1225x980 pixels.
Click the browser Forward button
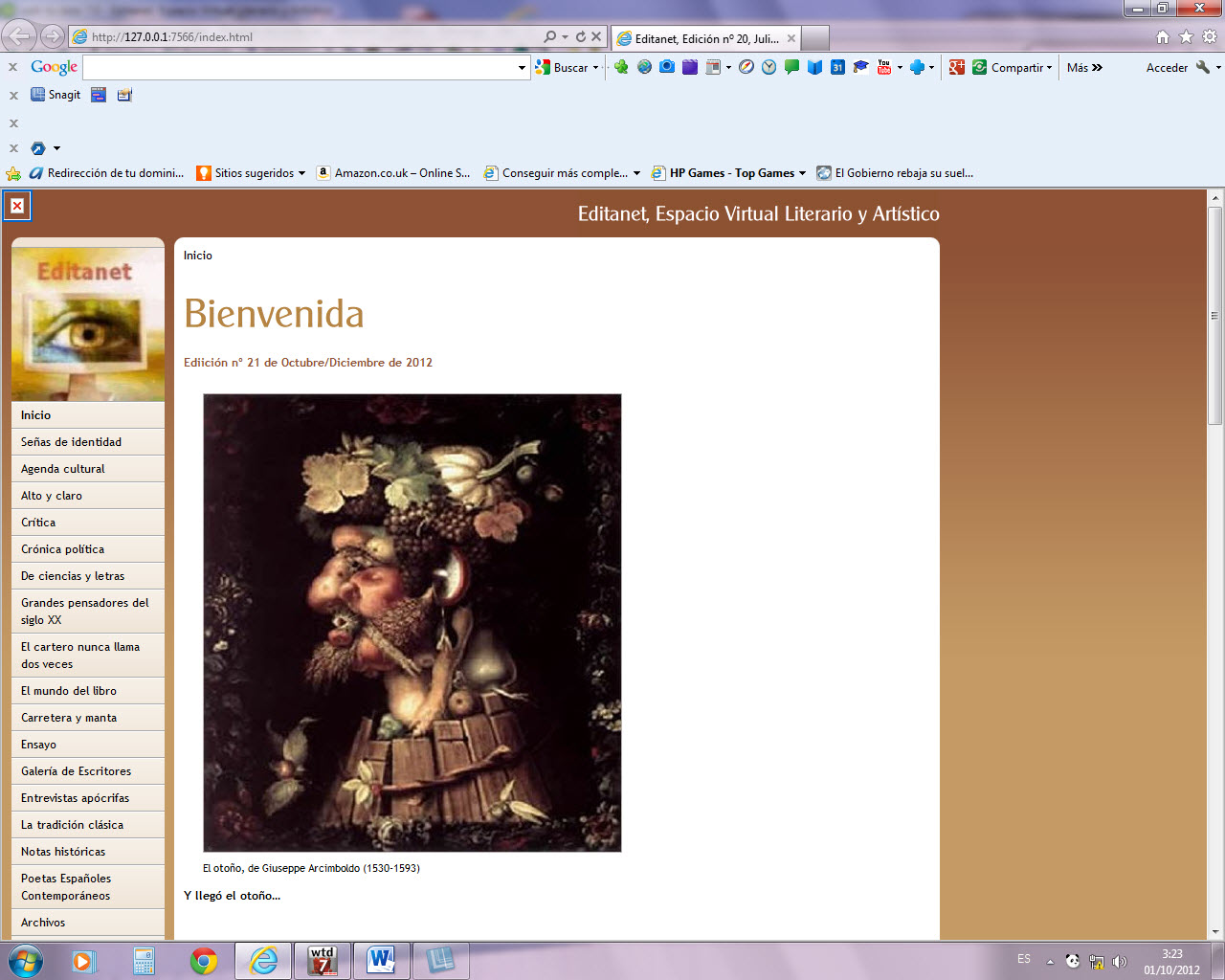pos(53,37)
